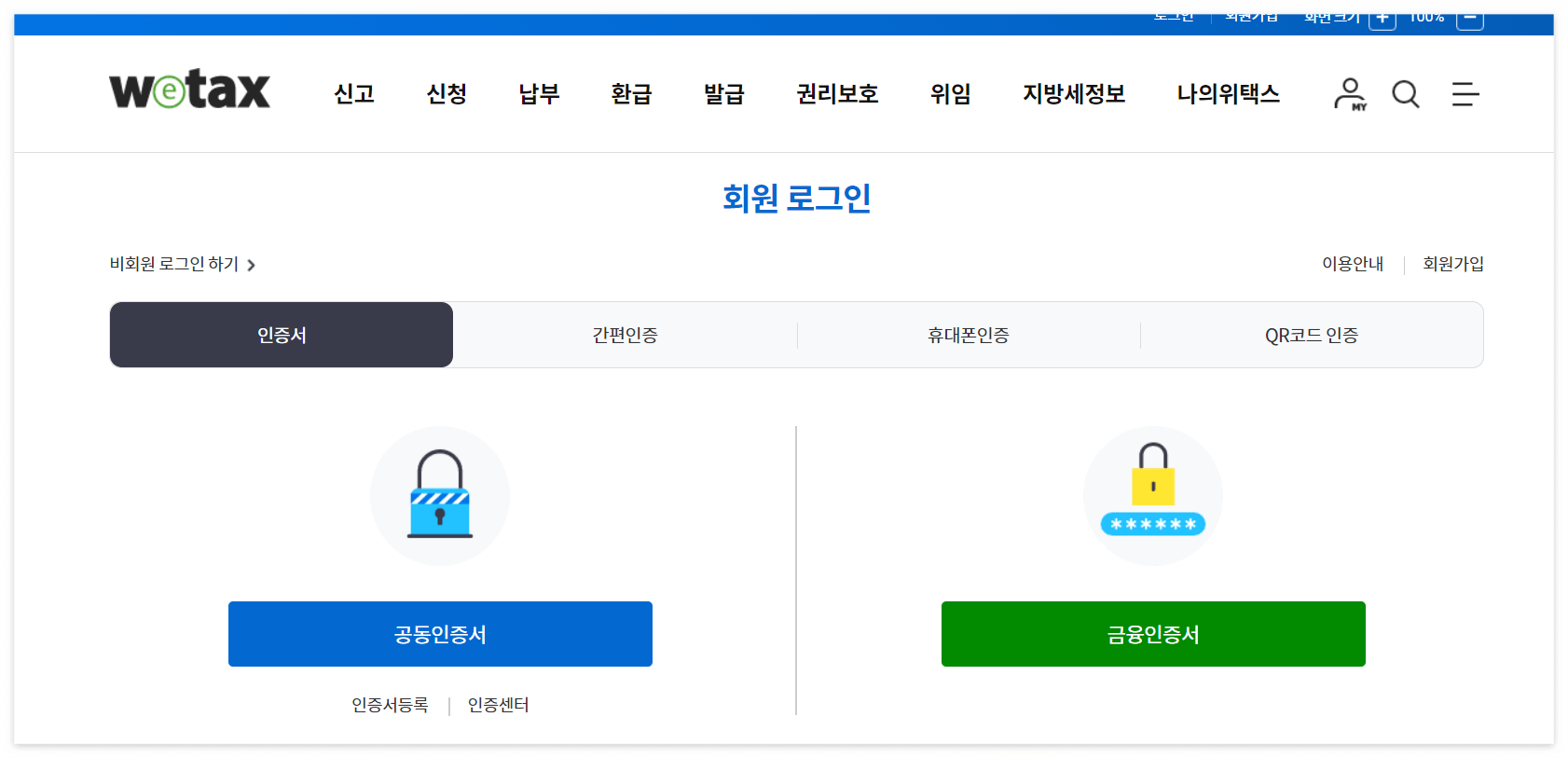Open the 납부 menu

pos(537,94)
